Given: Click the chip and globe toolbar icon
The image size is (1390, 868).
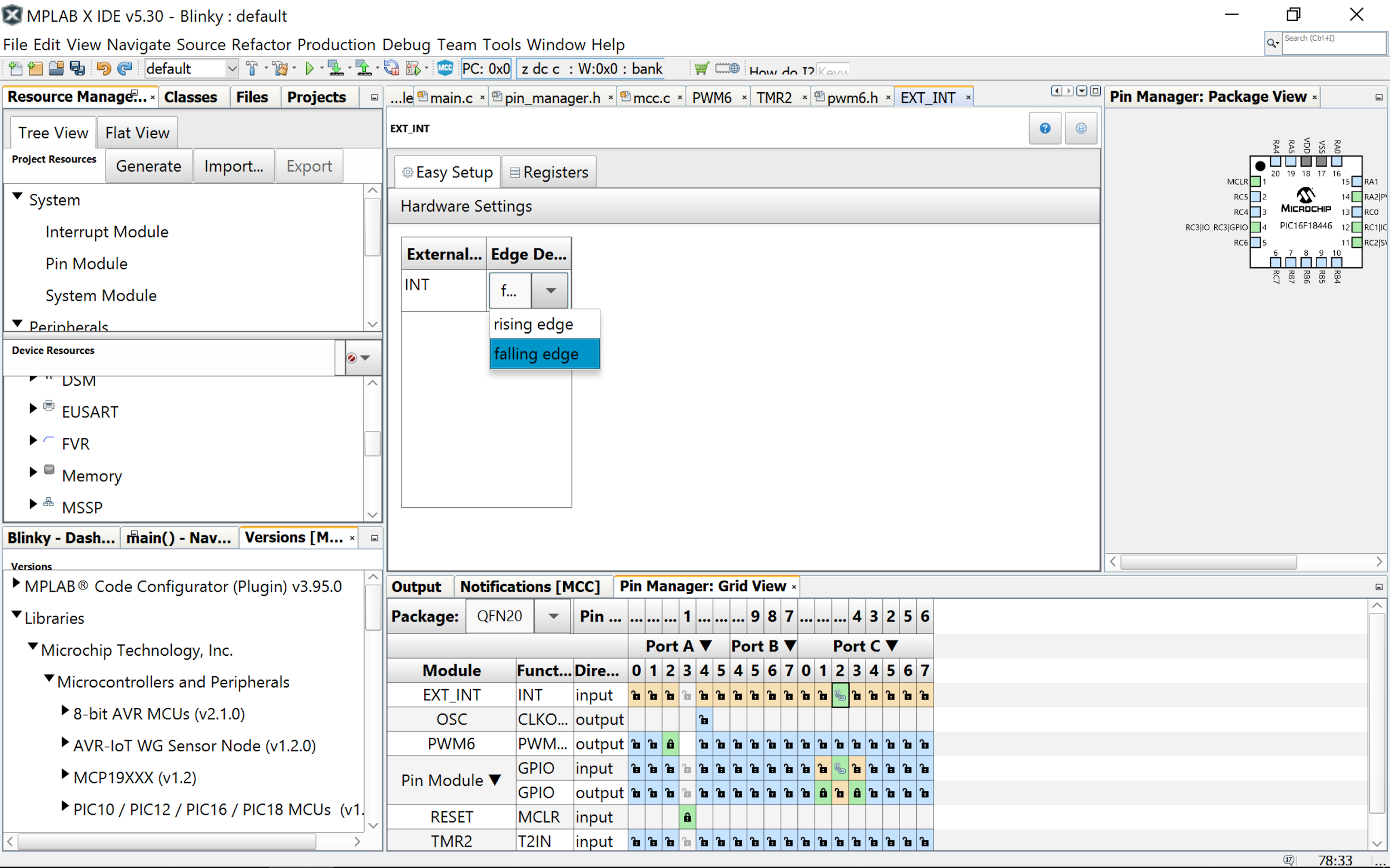Looking at the screenshot, I should 727,69.
